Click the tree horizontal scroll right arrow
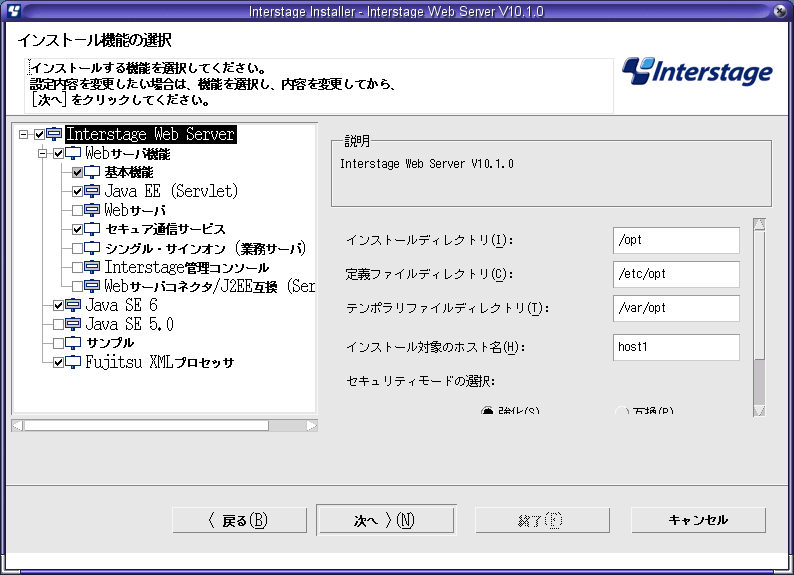The height and width of the screenshot is (575, 794). pyautogui.click(x=311, y=426)
